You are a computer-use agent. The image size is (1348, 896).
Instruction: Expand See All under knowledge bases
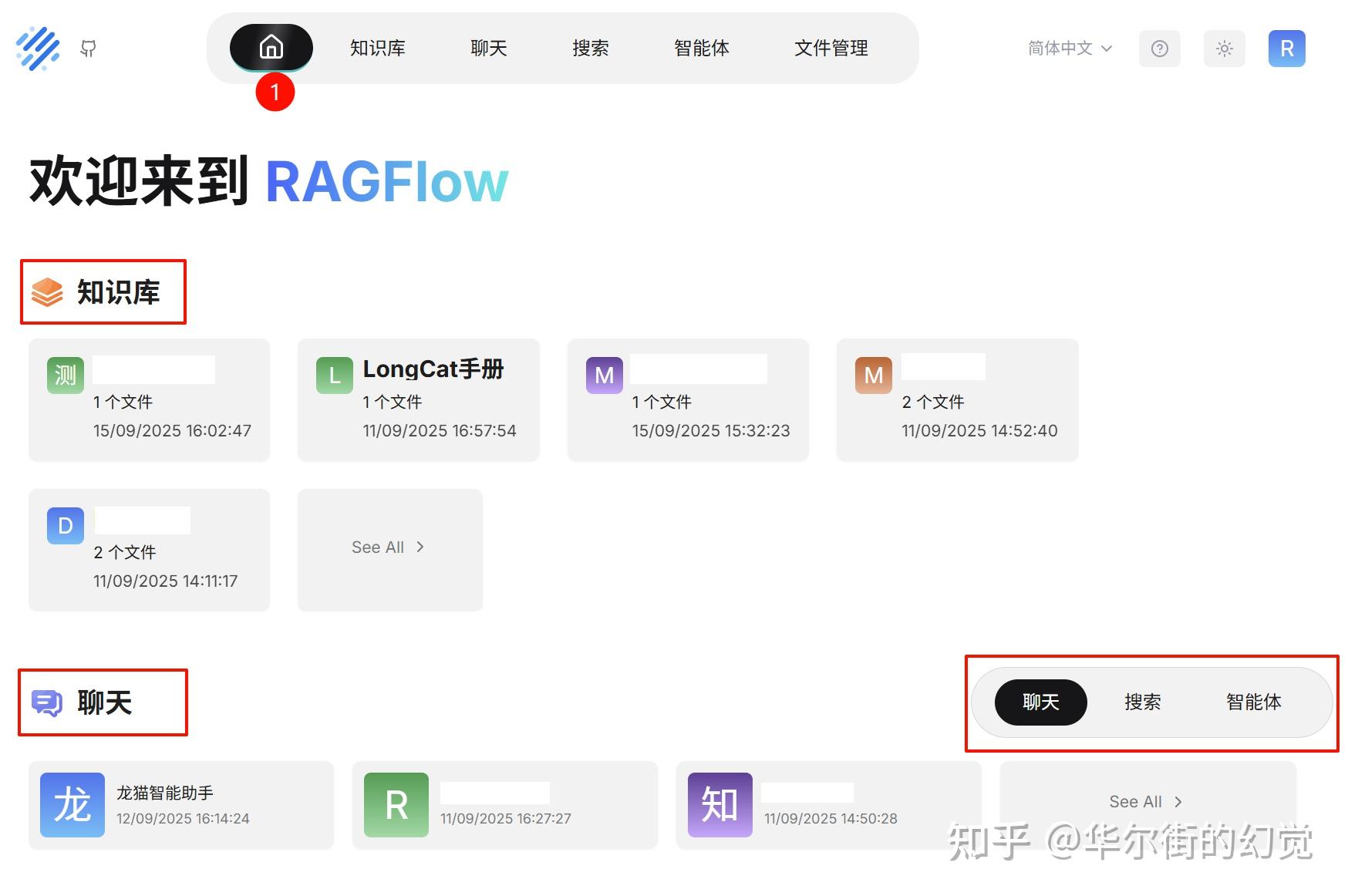pyautogui.click(x=389, y=547)
